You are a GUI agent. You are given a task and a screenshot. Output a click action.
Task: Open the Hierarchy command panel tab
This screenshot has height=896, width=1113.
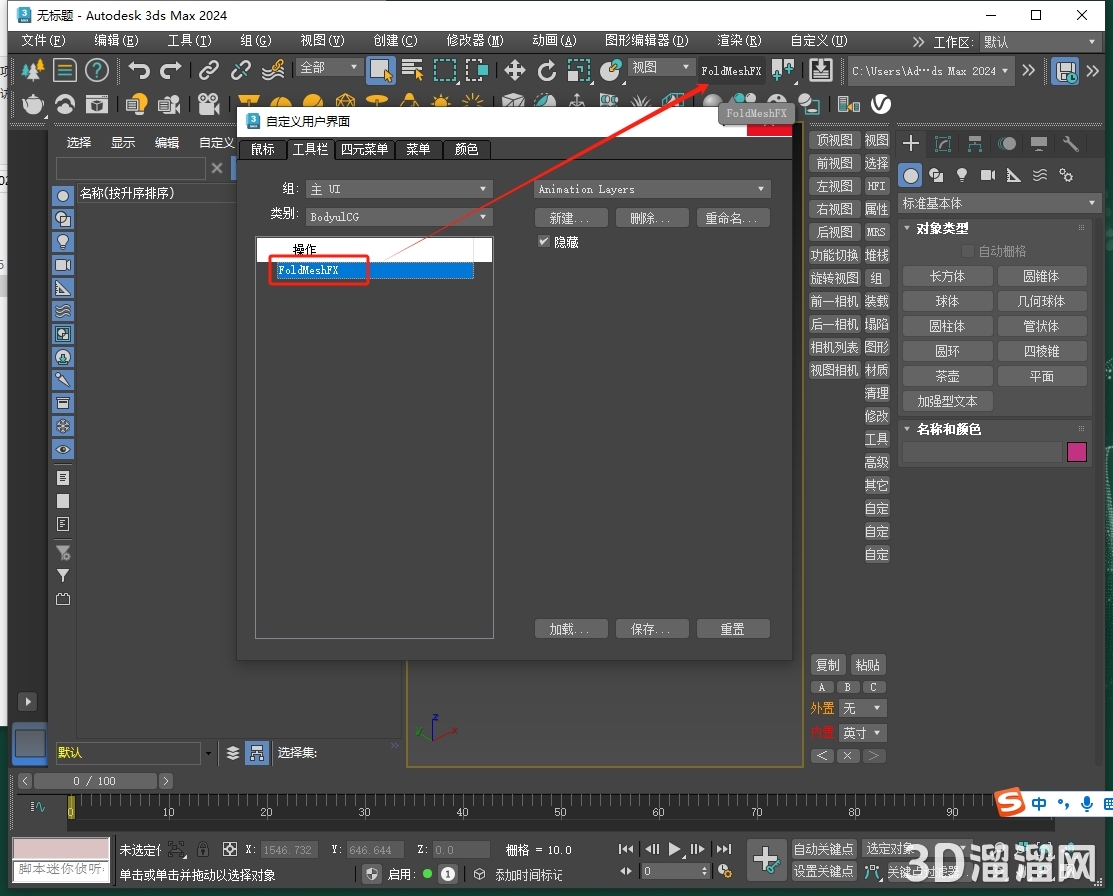coord(975,144)
